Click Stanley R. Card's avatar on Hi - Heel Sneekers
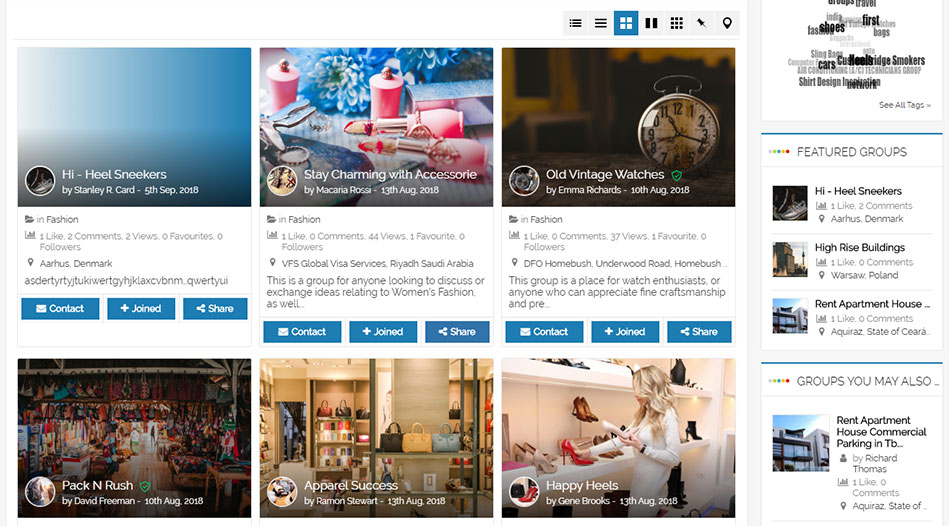The image size is (949, 526). tap(40, 181)
